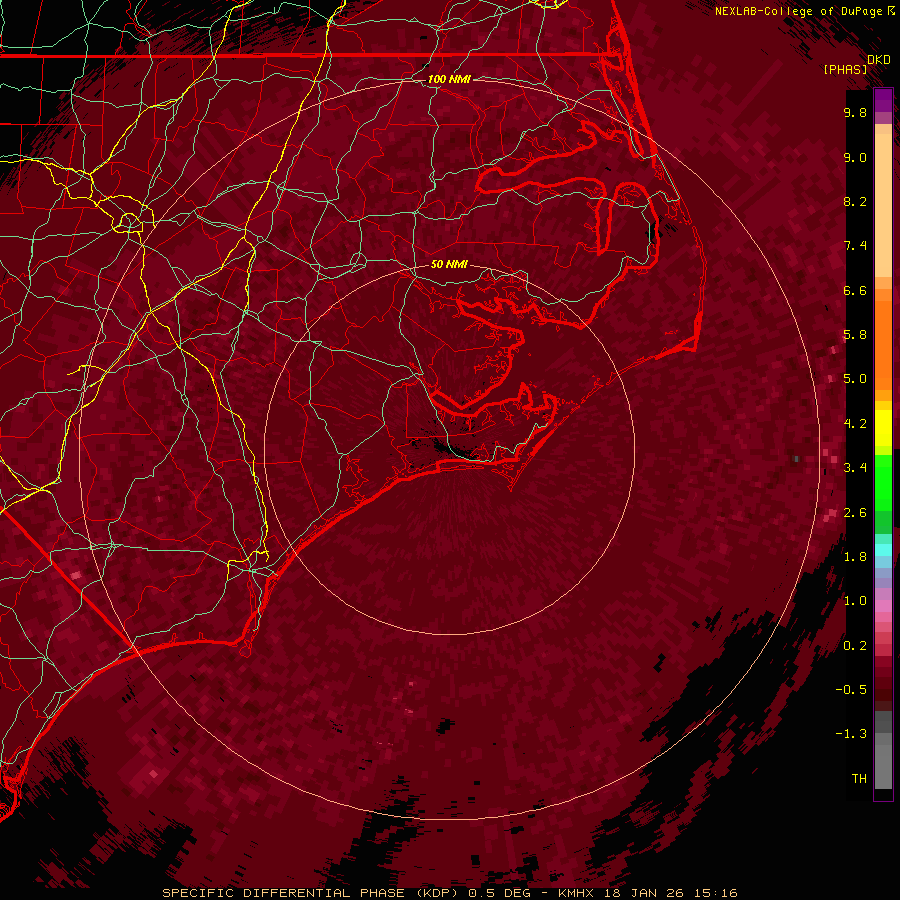Screen dimensions: 900x900
Task: Click the 7.4 value on the scale
Action: pyautogui.click(x=855, y=246)
